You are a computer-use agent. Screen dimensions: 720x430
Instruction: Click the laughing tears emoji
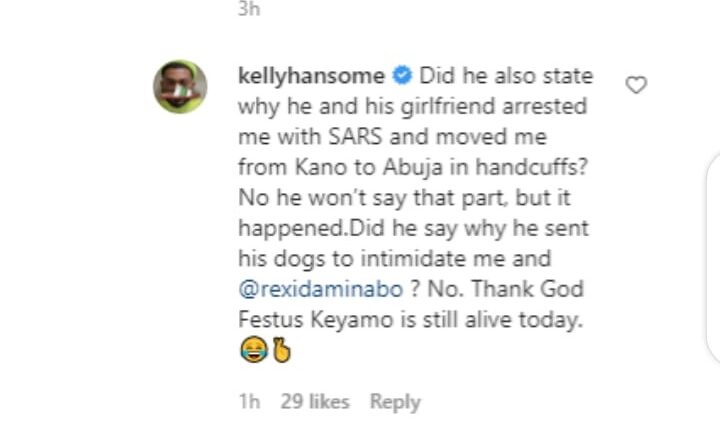point(252,352)
